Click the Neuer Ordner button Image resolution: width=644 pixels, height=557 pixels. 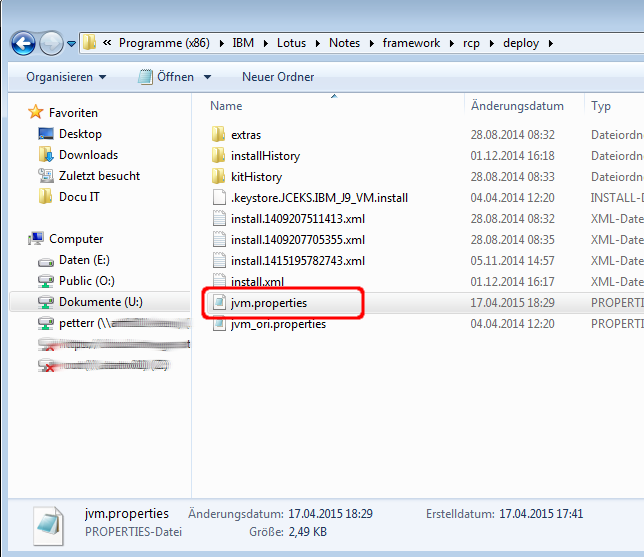tap(278, 77)
